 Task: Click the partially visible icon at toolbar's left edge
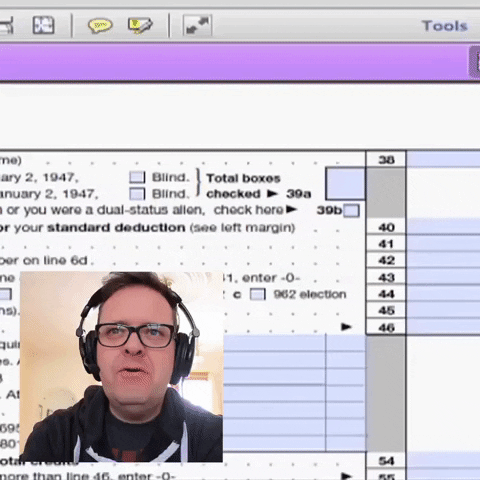[6, 25]
